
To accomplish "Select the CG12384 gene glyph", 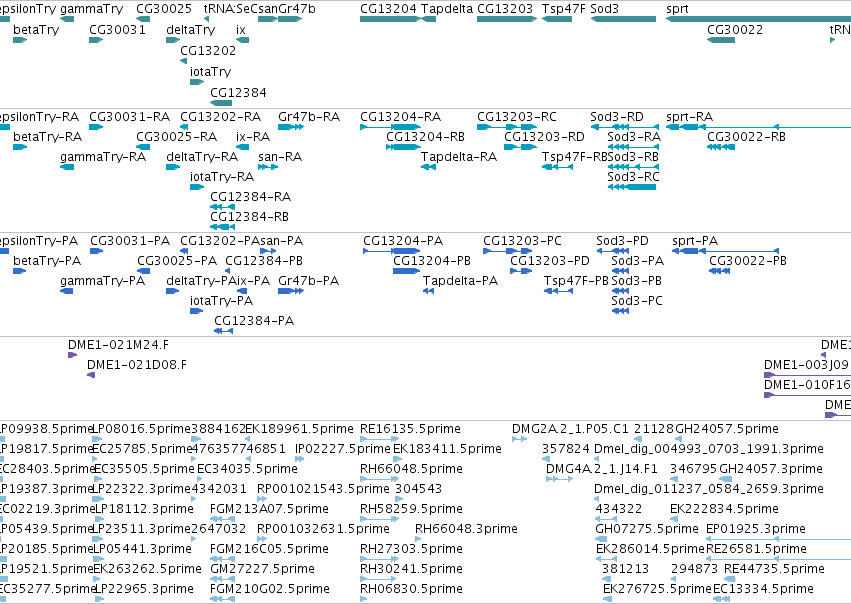I will pyautogui.click(x=221, y=103).
